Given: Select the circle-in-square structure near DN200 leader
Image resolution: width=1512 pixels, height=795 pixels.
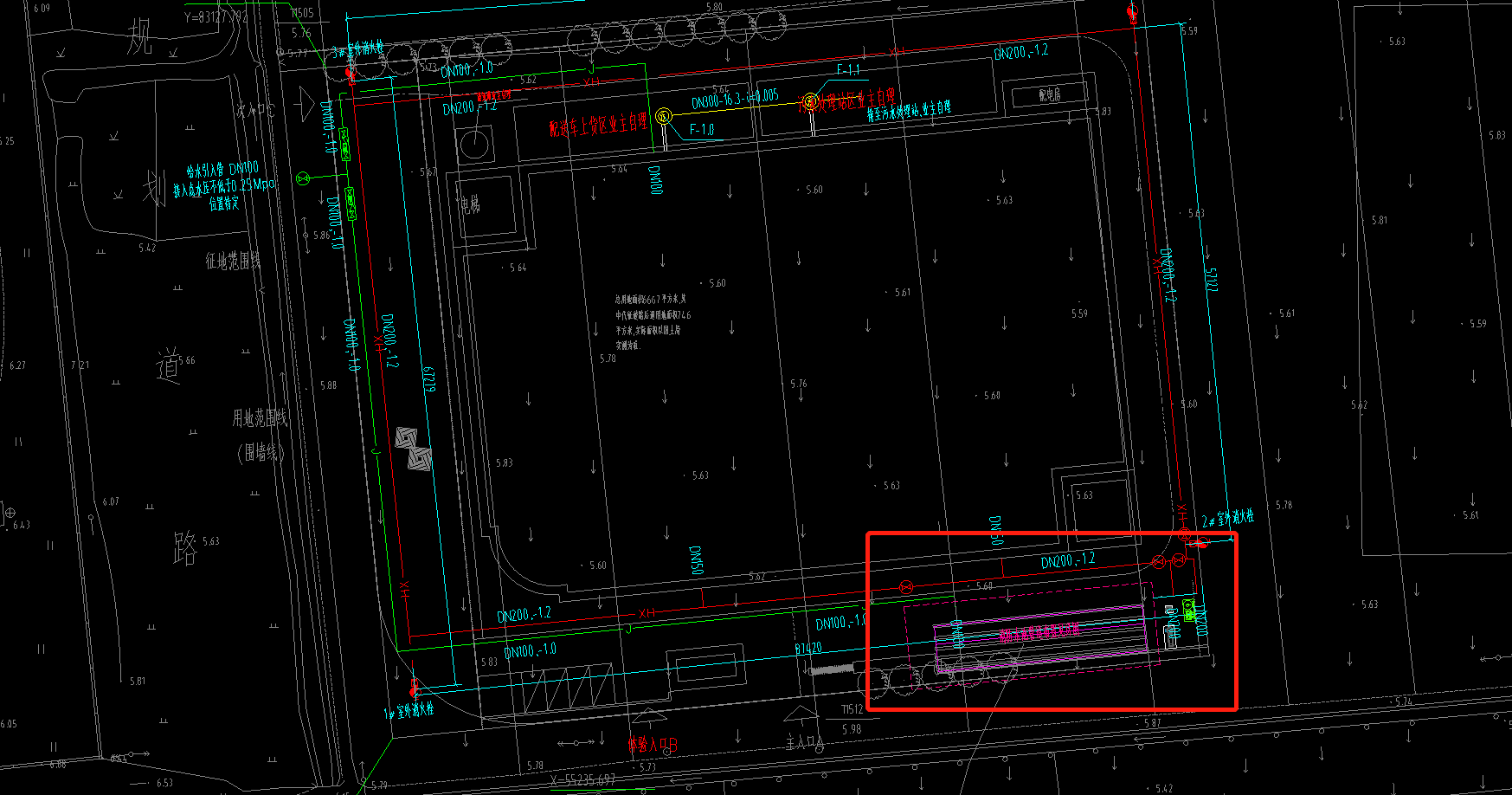Looking at the screenshot, I should pyautogui.click(x=474, y=144).
